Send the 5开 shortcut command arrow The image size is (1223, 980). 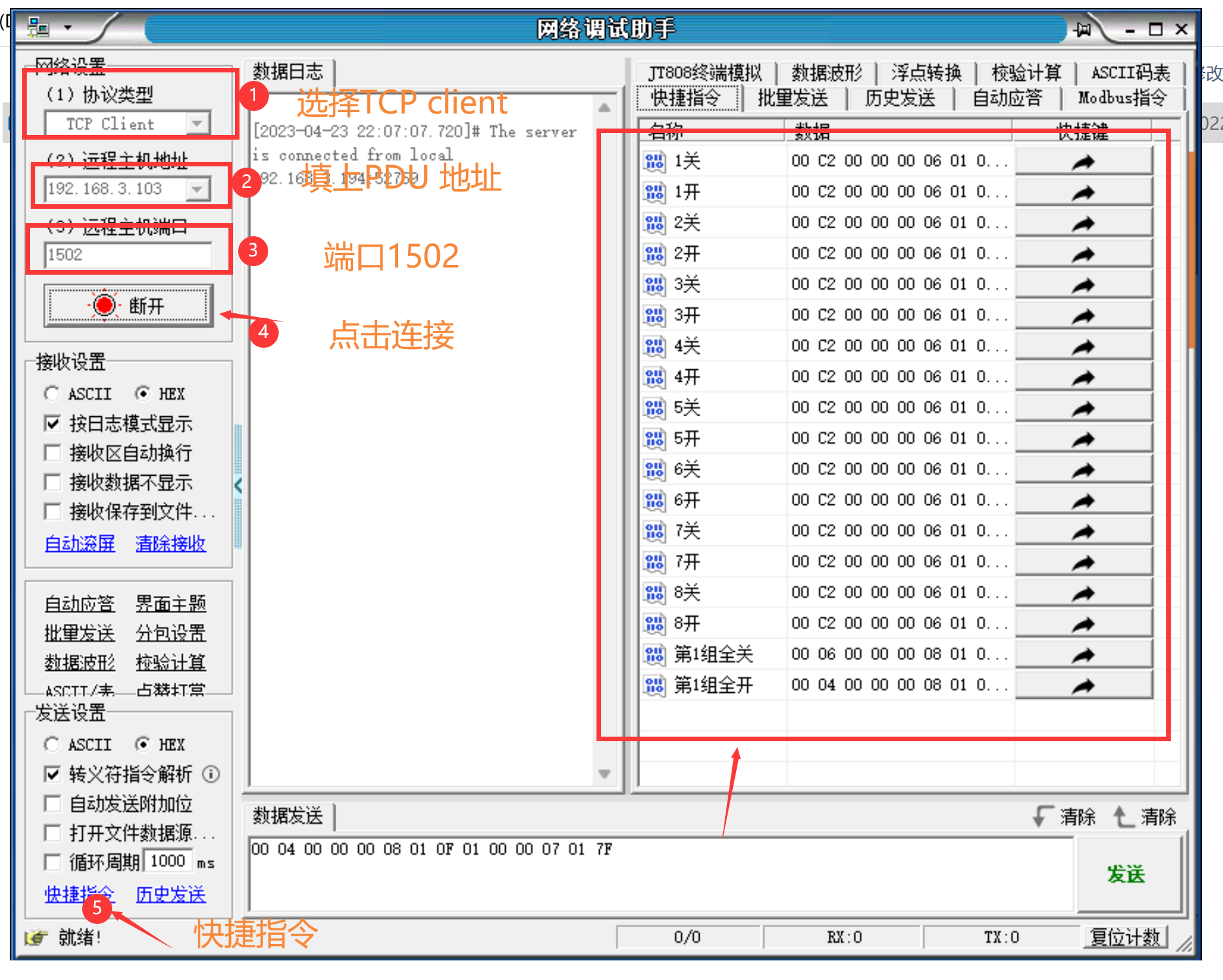(x=1083, y=439)
